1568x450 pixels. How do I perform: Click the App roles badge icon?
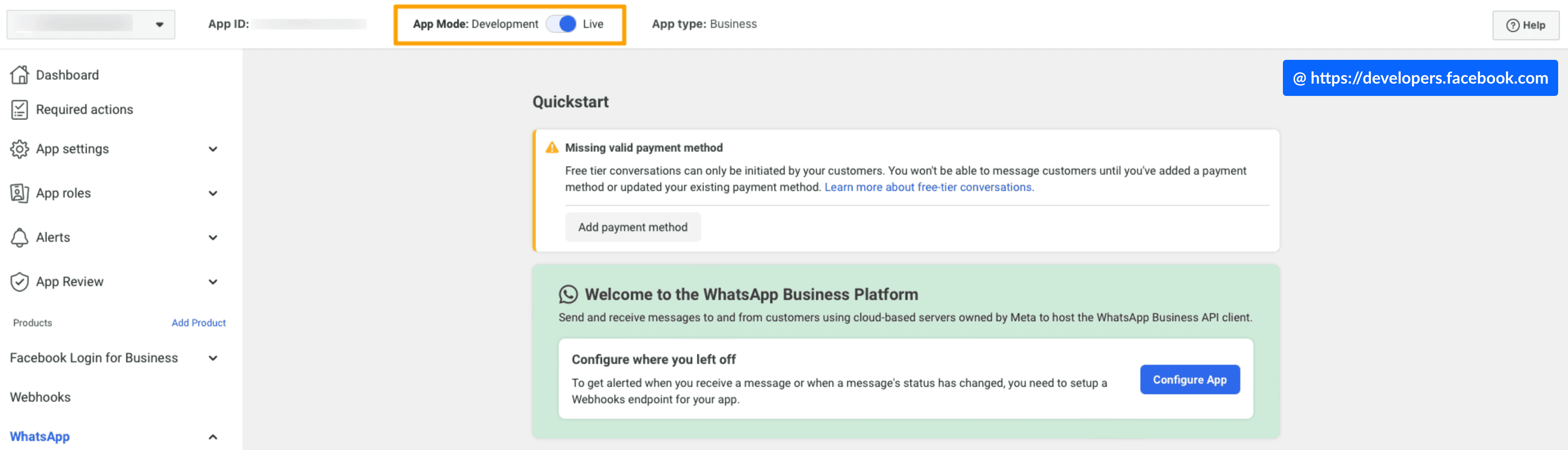[x=20, y=193]
